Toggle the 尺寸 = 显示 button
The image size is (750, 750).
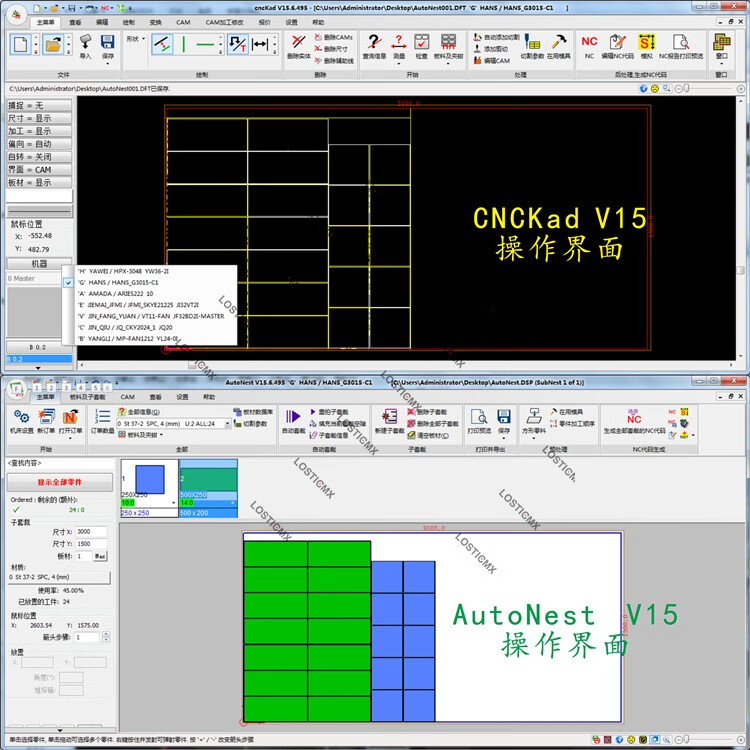point(39,118)
